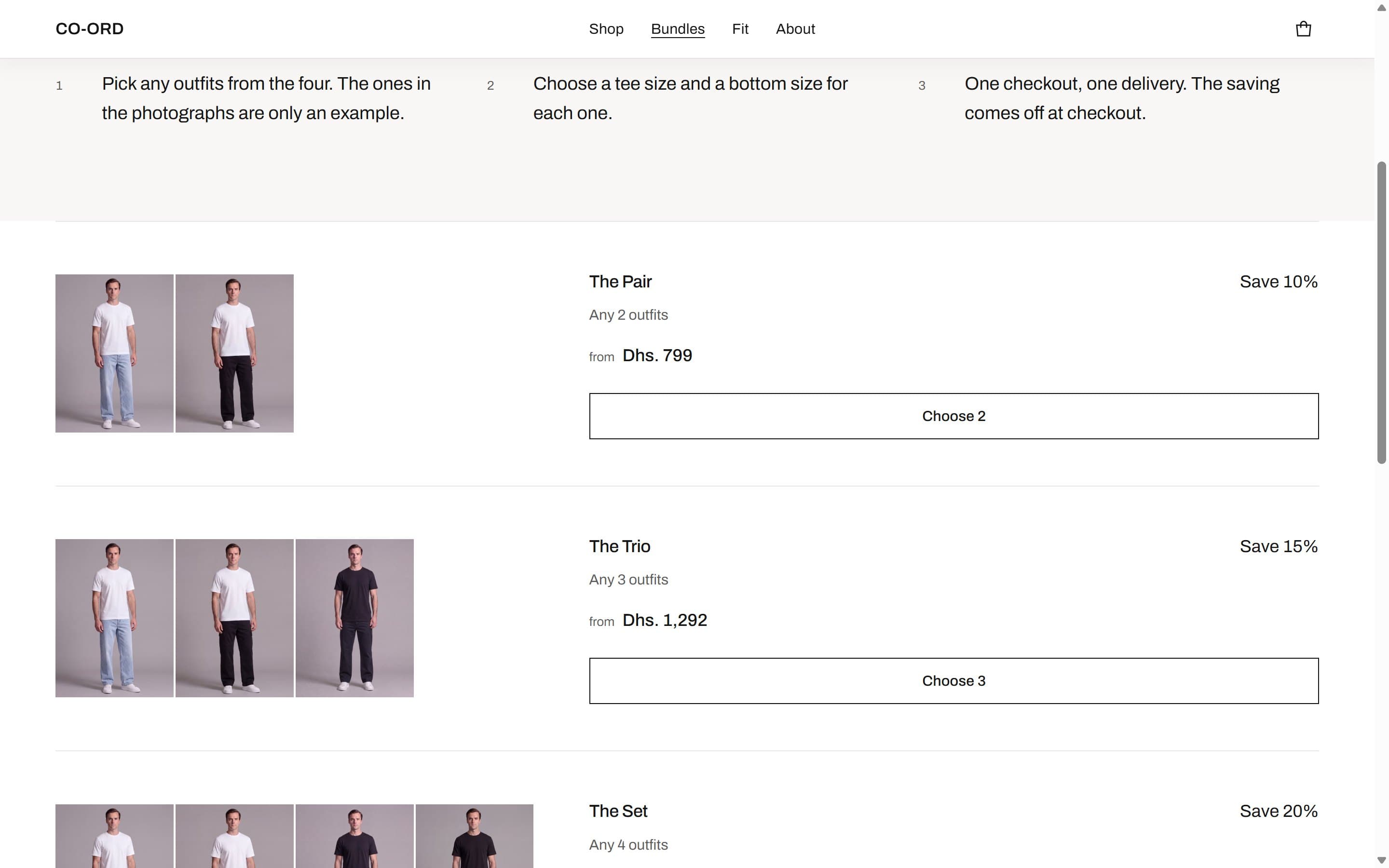Image resolution: width=1389 pixels, height=868 pixels.
Task: Click step 1 'Pick any outfits' text
Action: (x=266, y=98)
